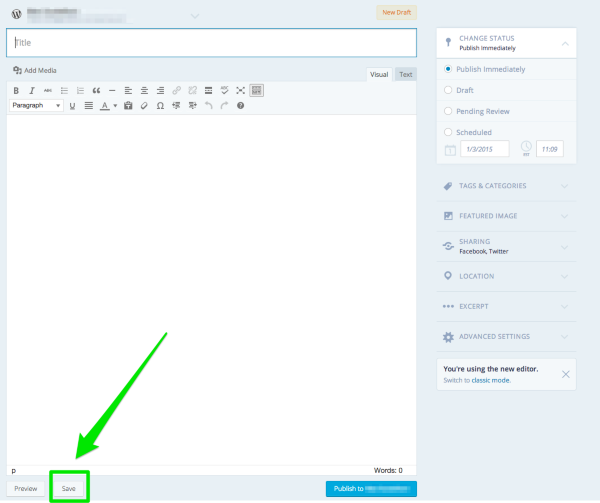600x503 pixels.
Task: Switch to the Text editor tab
Action: [405, 74]
